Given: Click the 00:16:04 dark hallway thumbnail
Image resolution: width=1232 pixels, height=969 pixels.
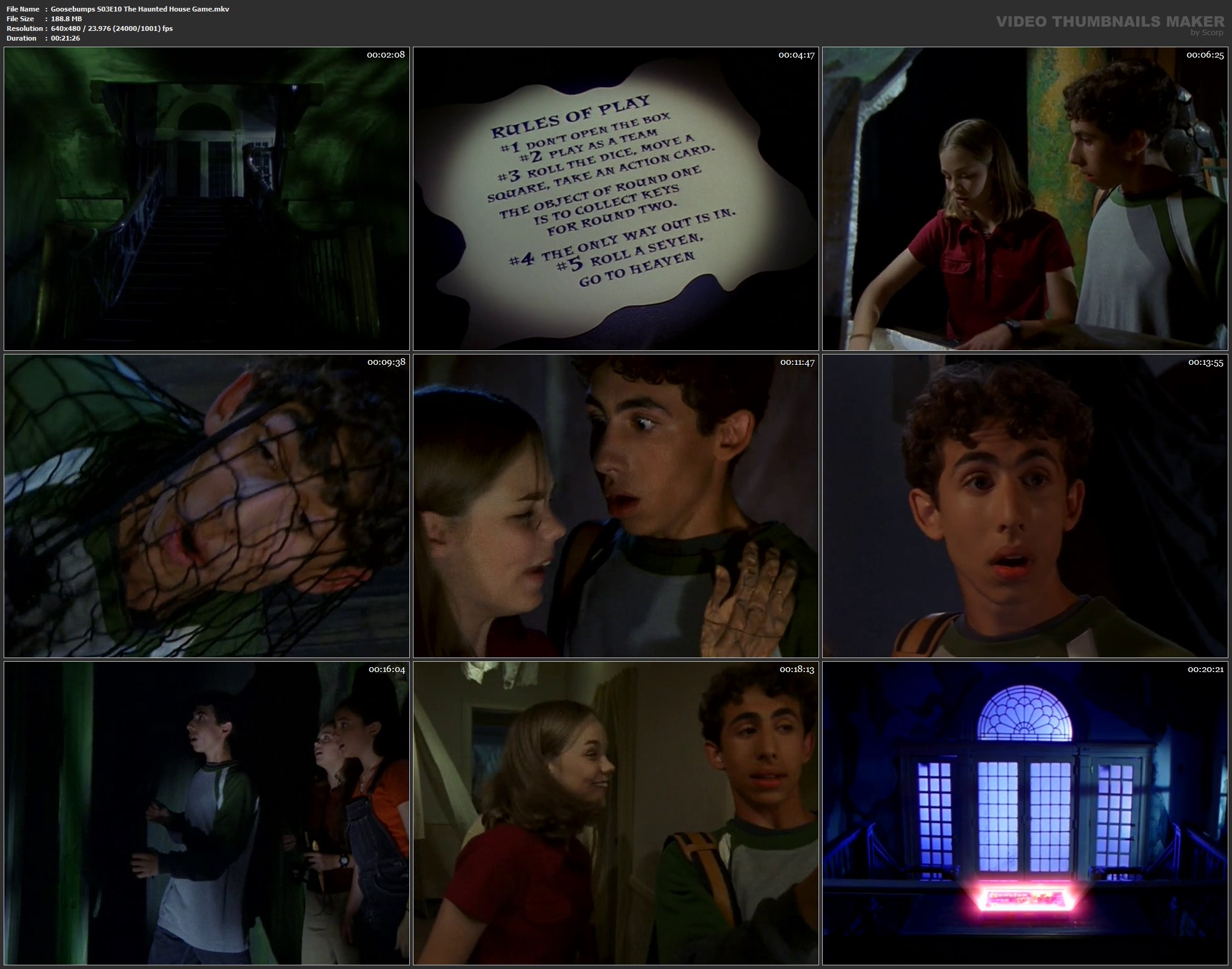Looking at the screenshot, I should tap(206, 813).
